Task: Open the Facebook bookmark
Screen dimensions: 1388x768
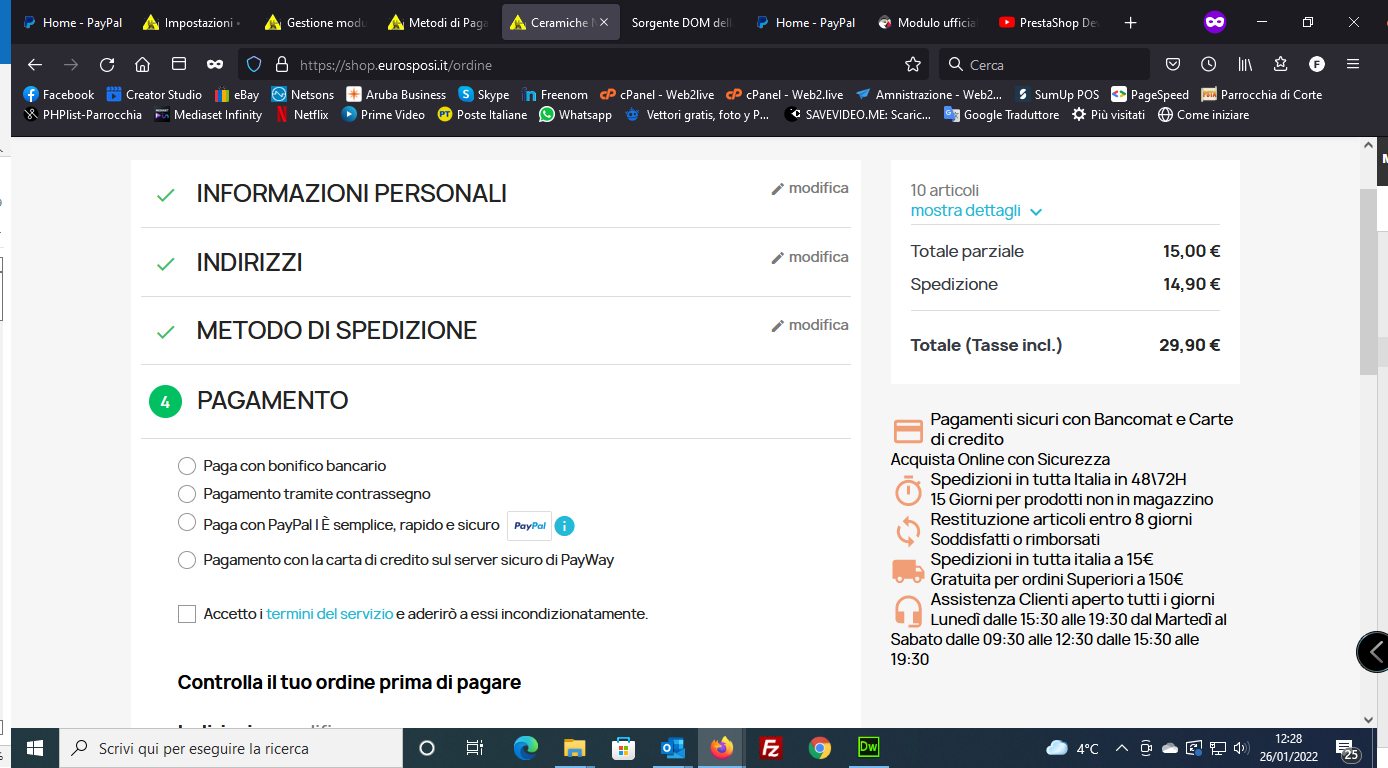Action: (x=58, y=94)
